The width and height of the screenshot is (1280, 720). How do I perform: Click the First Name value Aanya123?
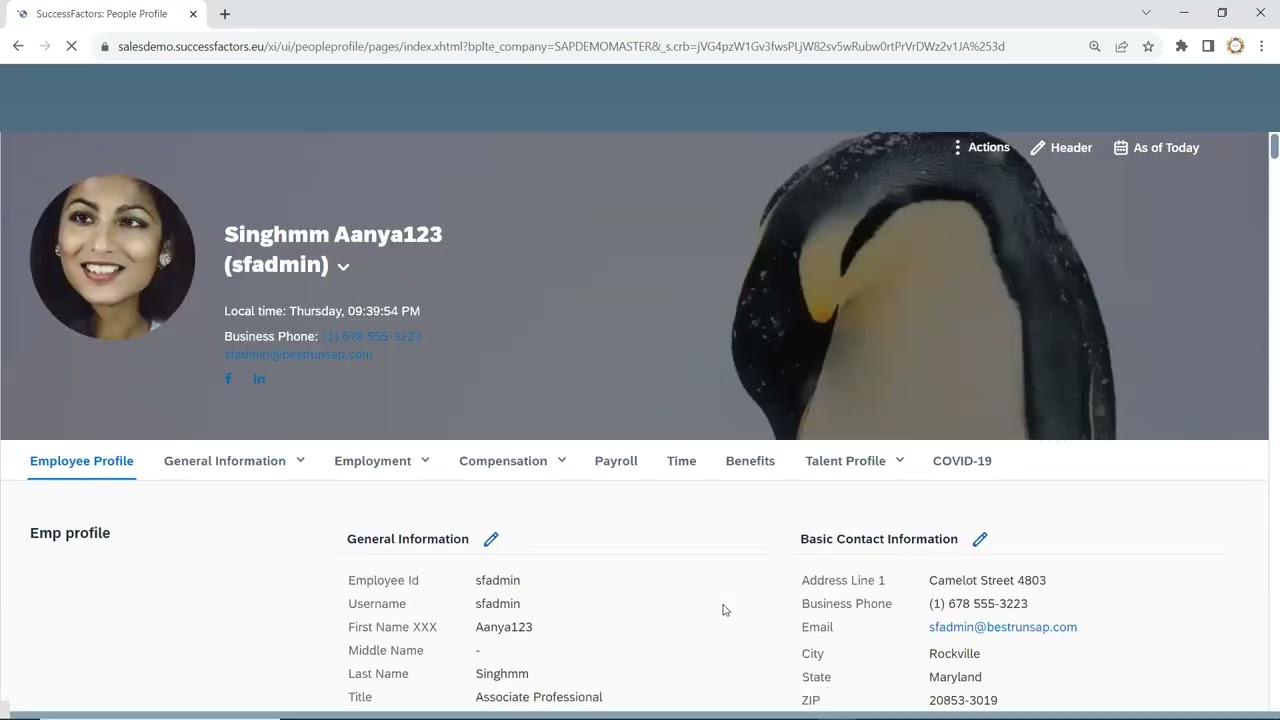[504, 627]
